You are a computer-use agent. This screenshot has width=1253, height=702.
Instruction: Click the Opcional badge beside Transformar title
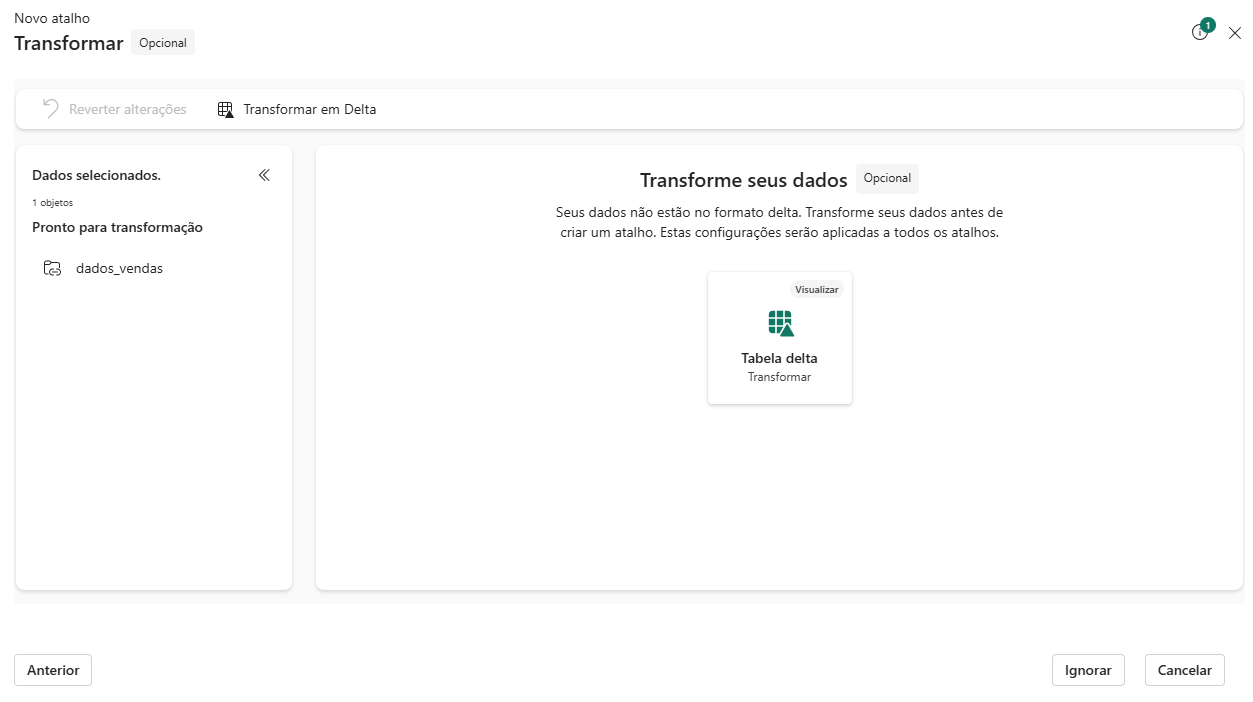[x=163, y=43]
